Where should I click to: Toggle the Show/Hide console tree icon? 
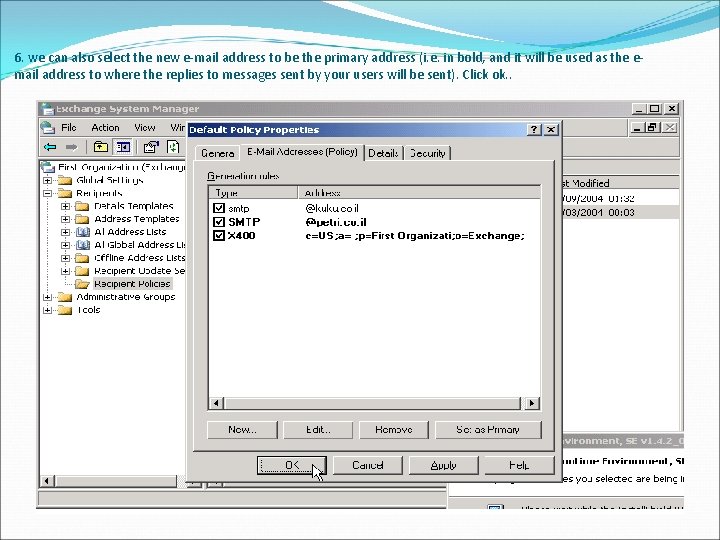(x=123, y=147)
